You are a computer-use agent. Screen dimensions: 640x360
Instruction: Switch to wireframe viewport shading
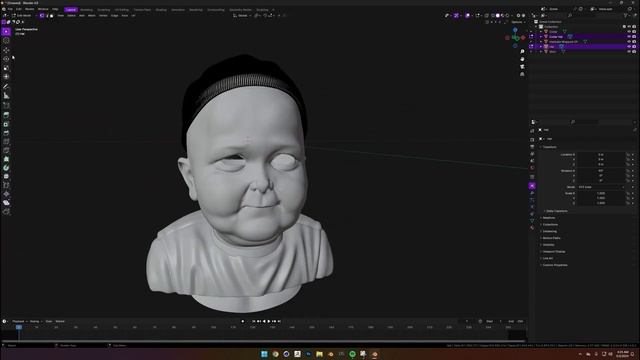coord(493,16)
